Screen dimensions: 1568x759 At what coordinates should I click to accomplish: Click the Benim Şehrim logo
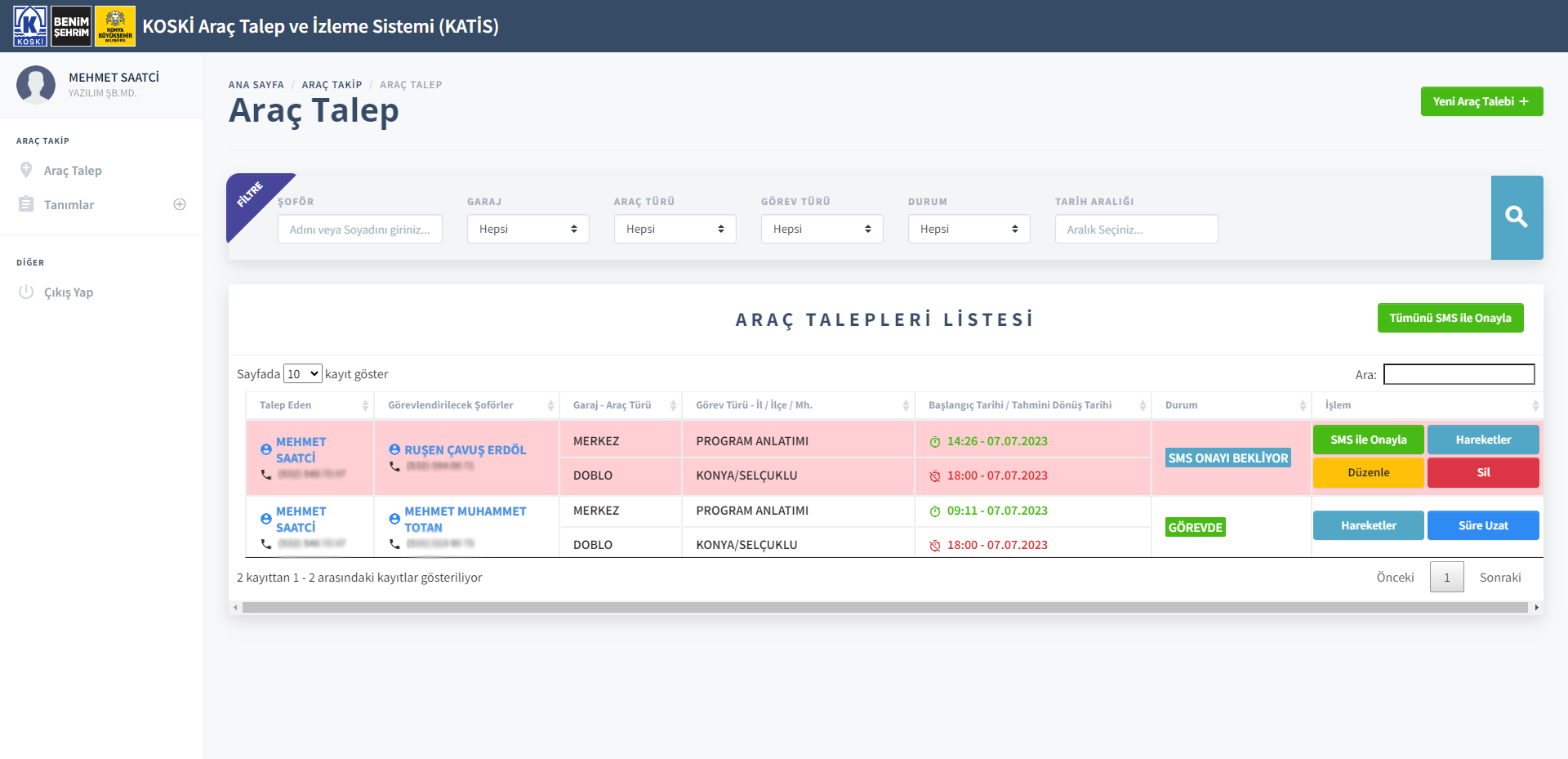(71, 26)
